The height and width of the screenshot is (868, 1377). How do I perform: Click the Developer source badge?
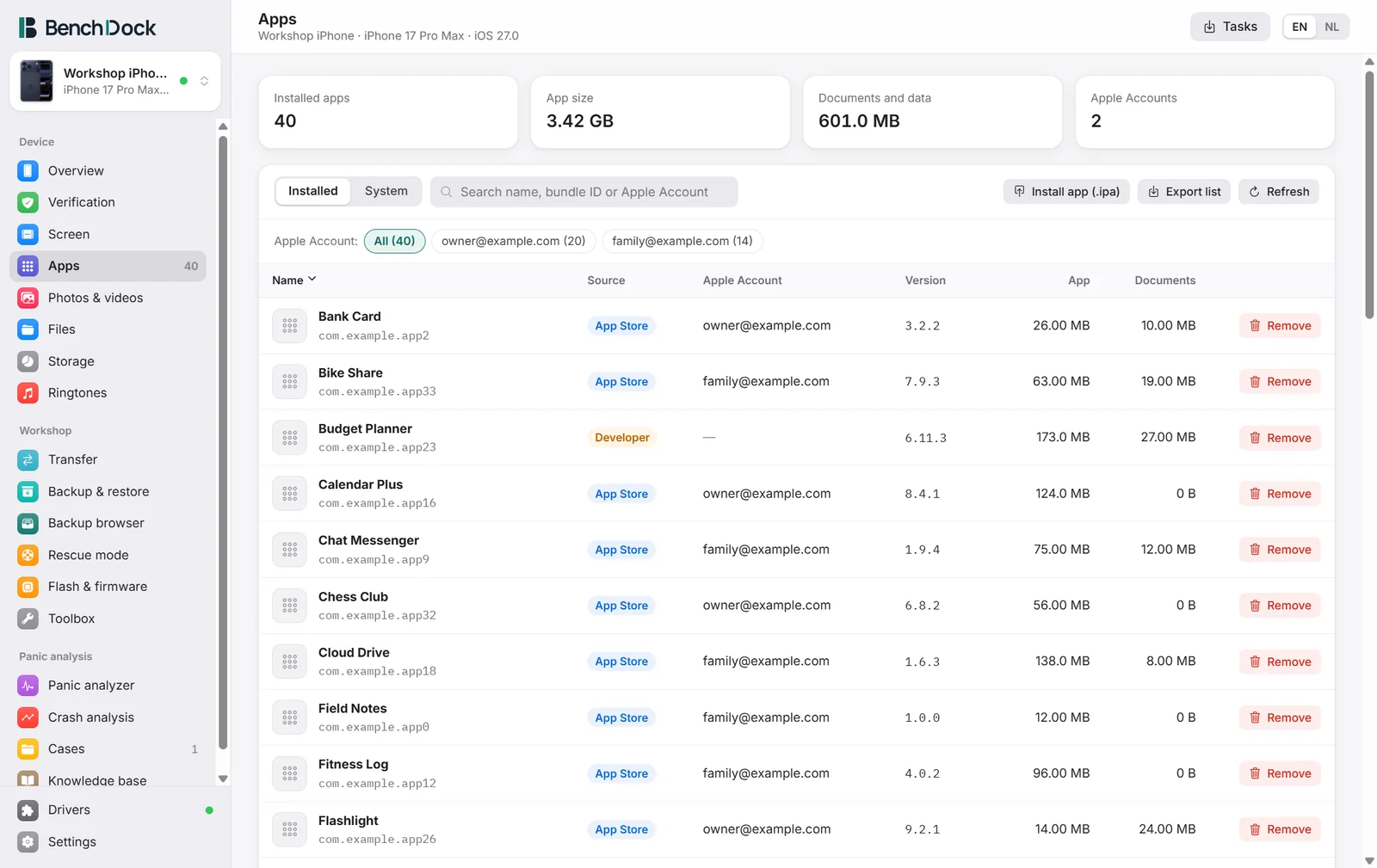coord(622,438)
